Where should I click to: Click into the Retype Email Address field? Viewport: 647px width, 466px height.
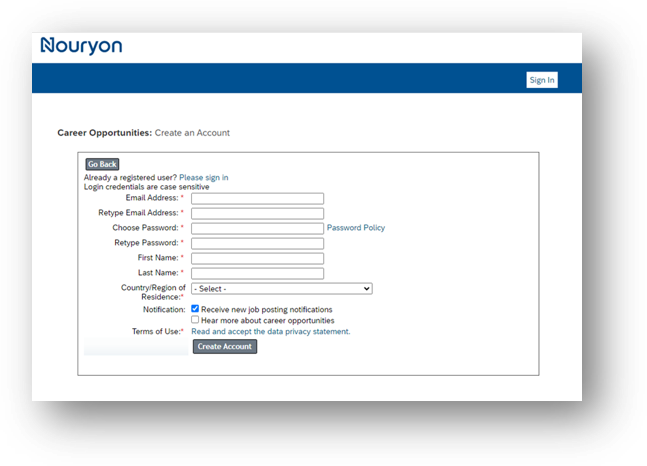(257, 213)
